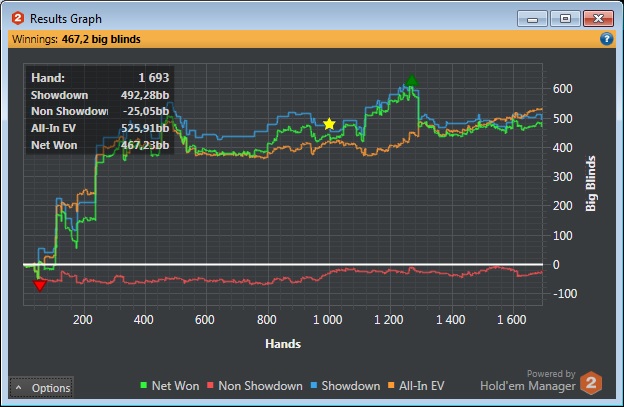Click the Net Won legend label
The image size is (624, 407).
click(x=176, y=386)
